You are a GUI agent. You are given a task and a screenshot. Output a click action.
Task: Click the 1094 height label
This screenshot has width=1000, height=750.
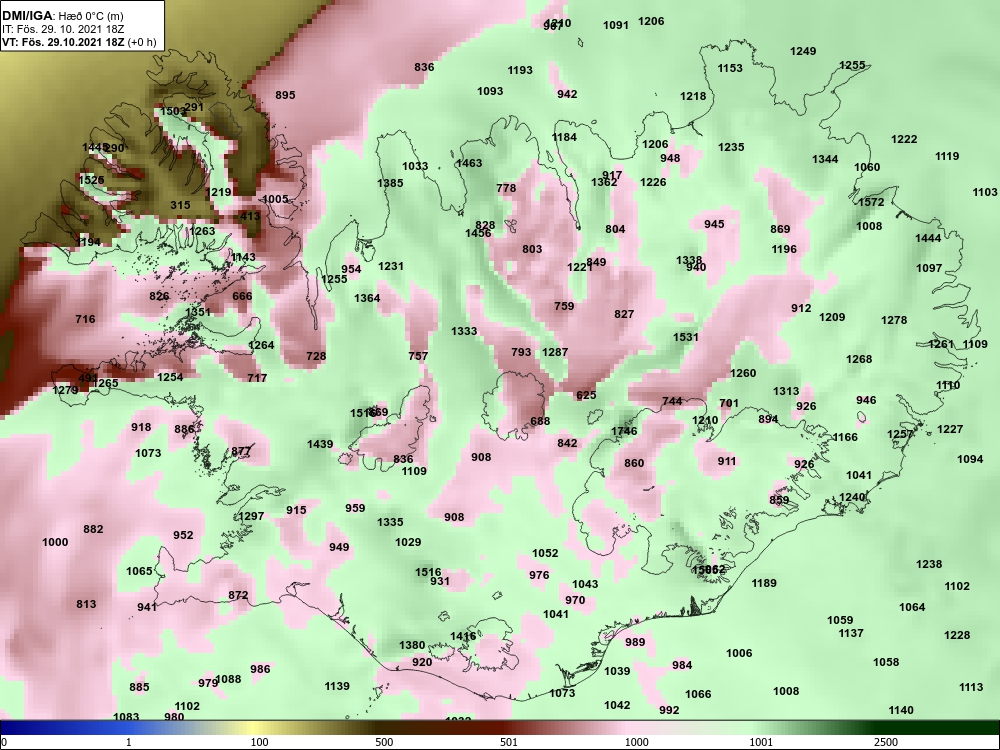point(970,460)
